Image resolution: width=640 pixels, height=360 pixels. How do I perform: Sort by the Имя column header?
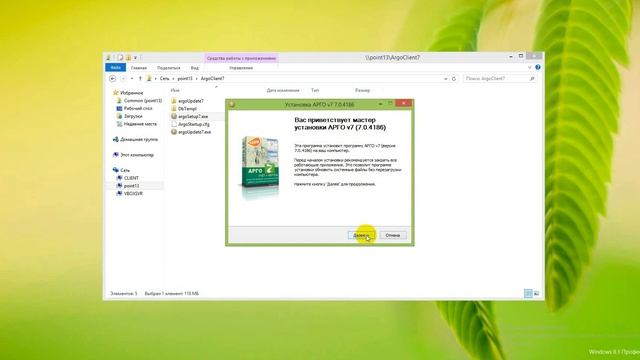175,90
